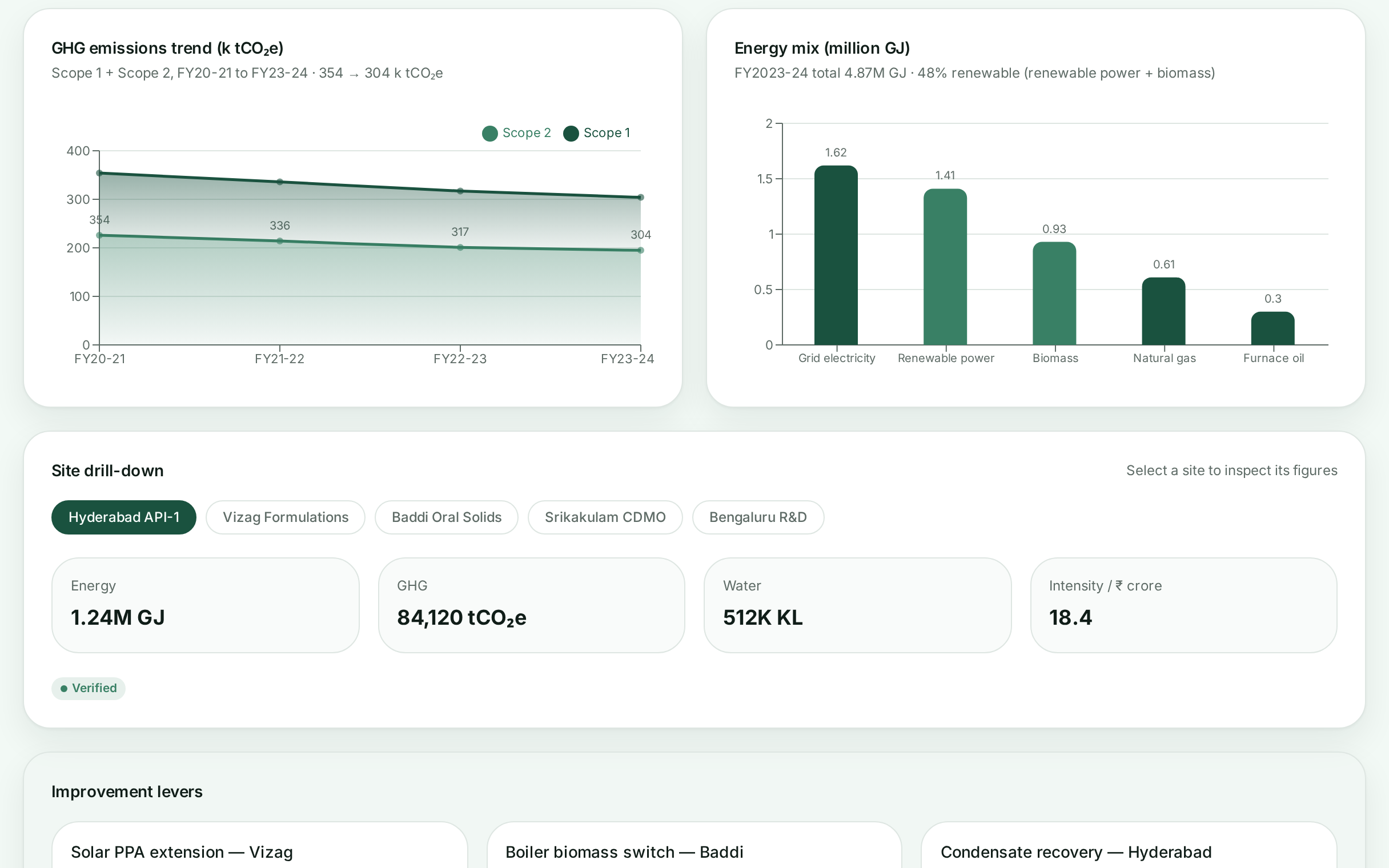The height and width of the screenshot is (868, 1389).
Task: Toggle the Scope 2 legend swatch
Action: pyautogui.click(x=489, y=133)
